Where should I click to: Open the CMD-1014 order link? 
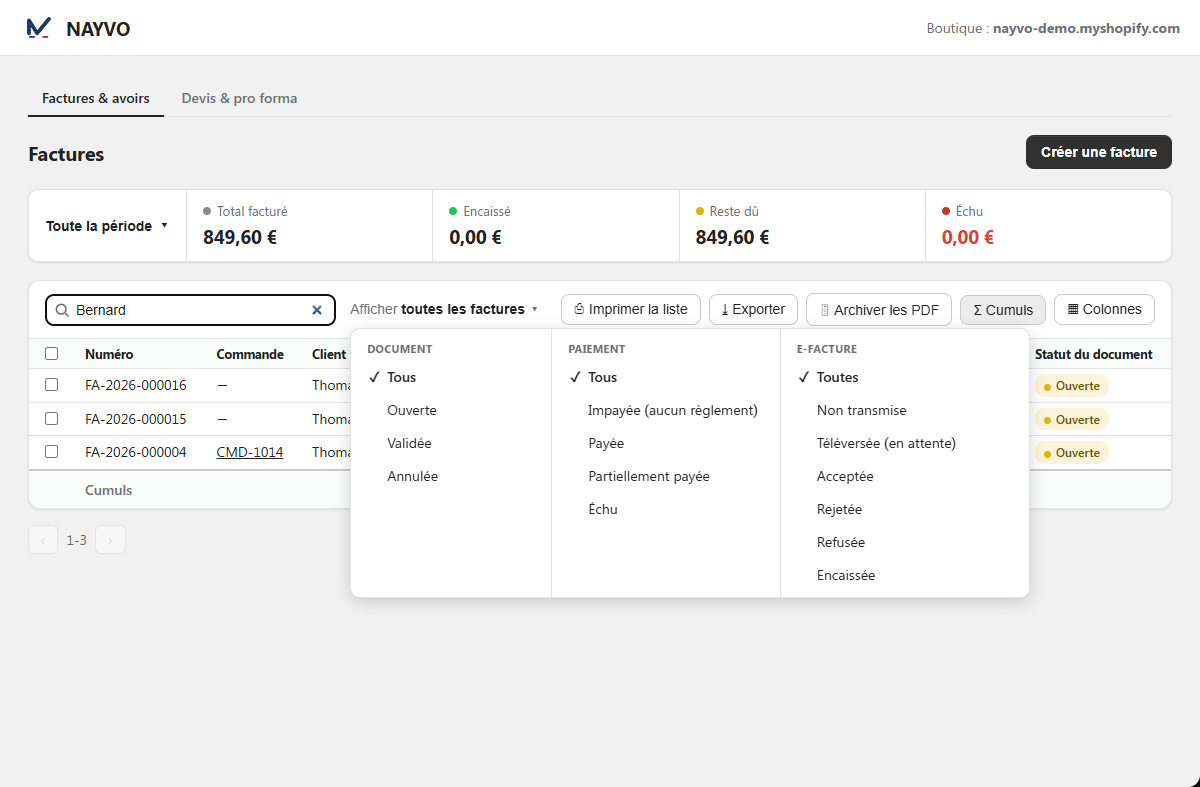[250, 452]
